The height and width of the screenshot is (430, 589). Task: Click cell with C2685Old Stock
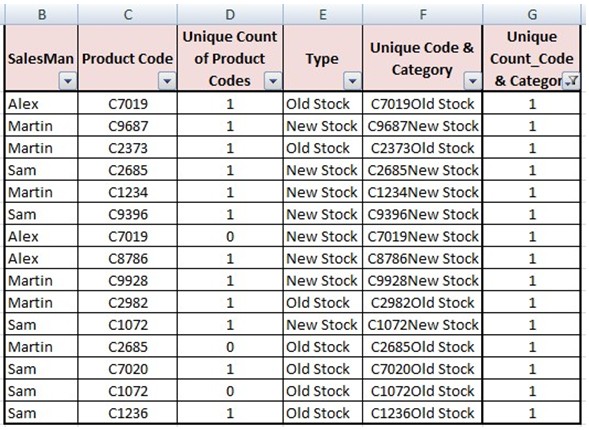pos(423,347)
